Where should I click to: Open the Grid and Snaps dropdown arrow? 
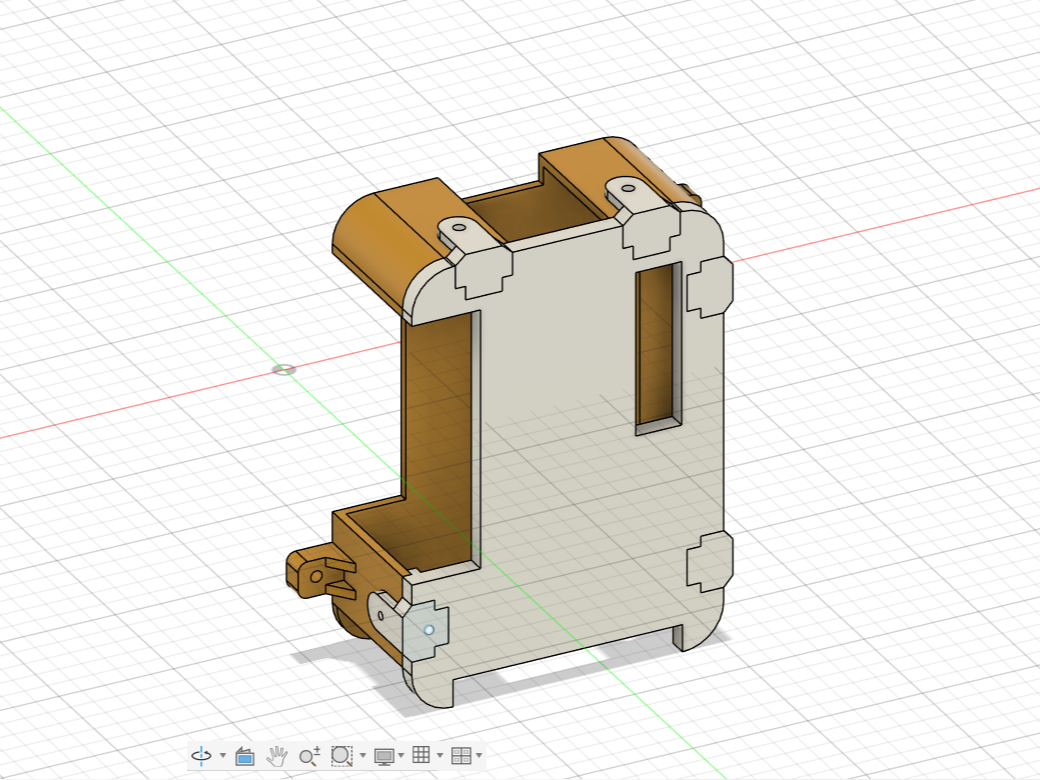coord(440,755)
